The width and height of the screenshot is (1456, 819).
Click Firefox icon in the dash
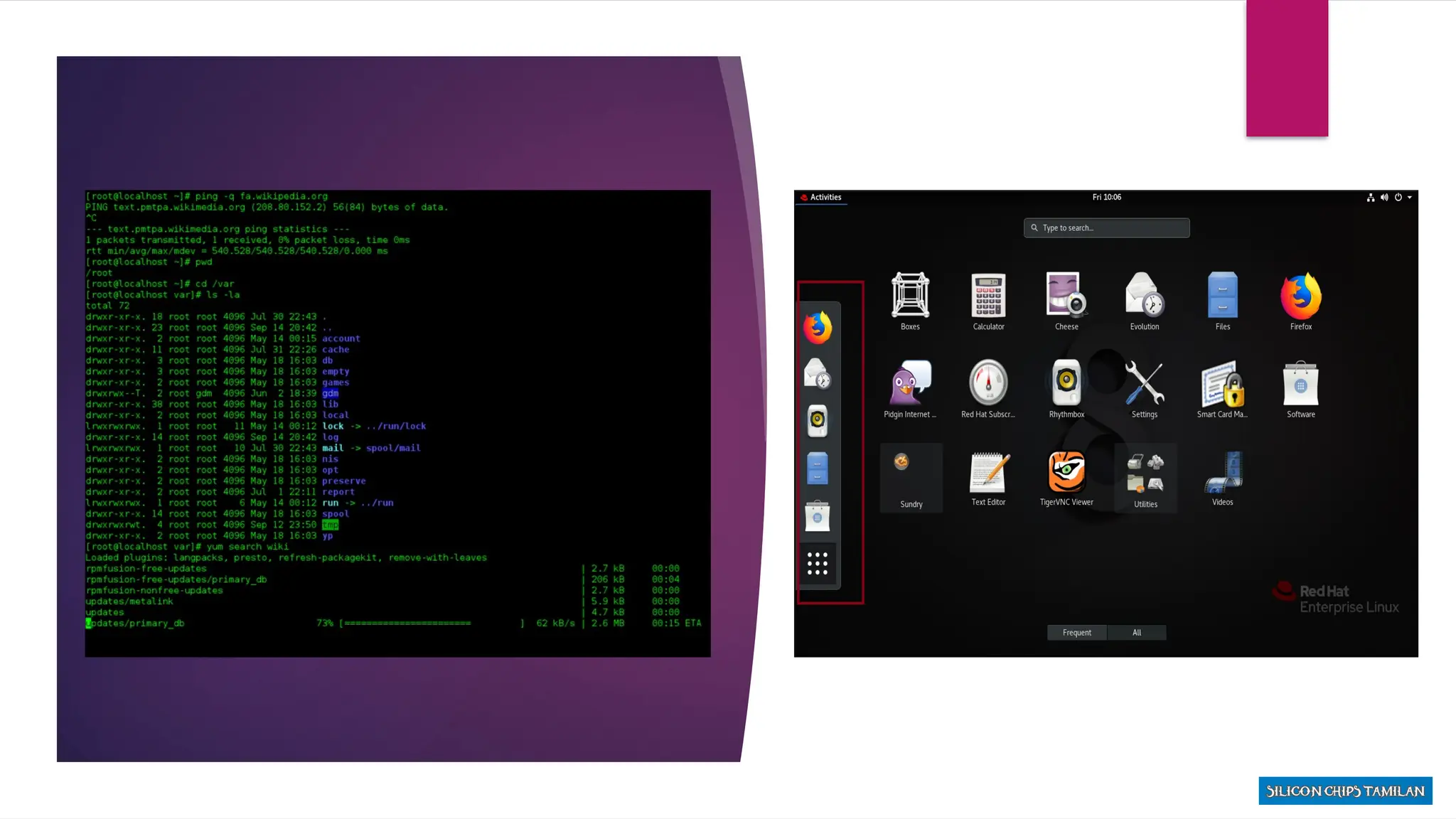click(818, 328)
